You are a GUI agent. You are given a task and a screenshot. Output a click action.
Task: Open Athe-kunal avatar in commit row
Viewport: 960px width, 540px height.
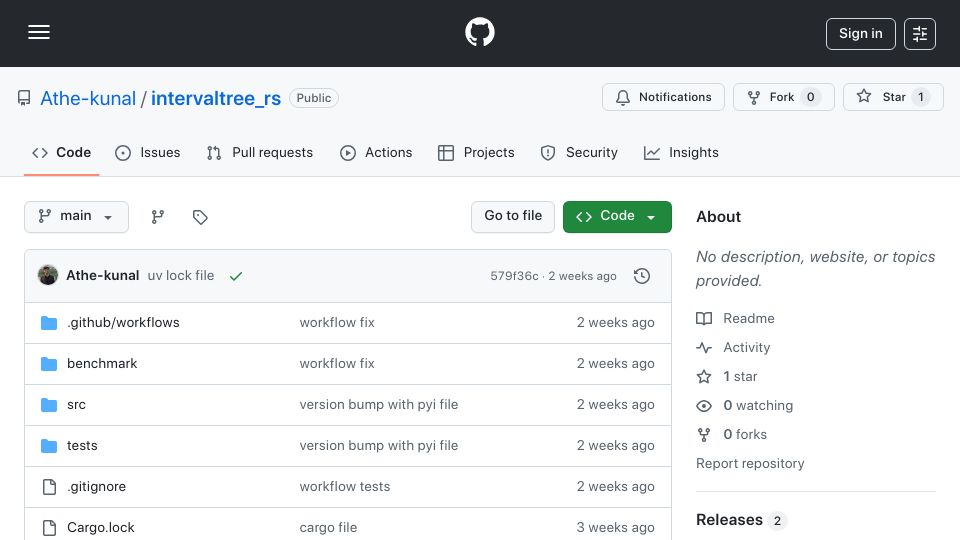pos(48,276)
